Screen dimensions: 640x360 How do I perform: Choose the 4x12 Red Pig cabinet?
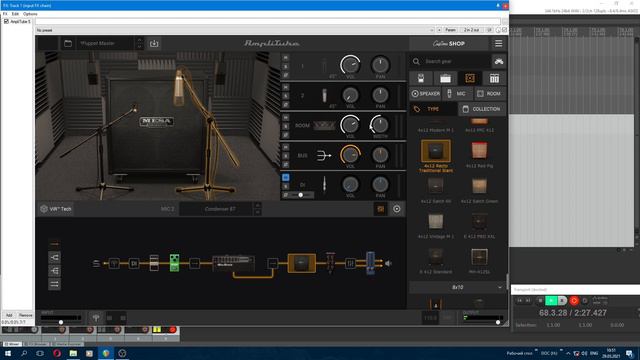point(479,154)
